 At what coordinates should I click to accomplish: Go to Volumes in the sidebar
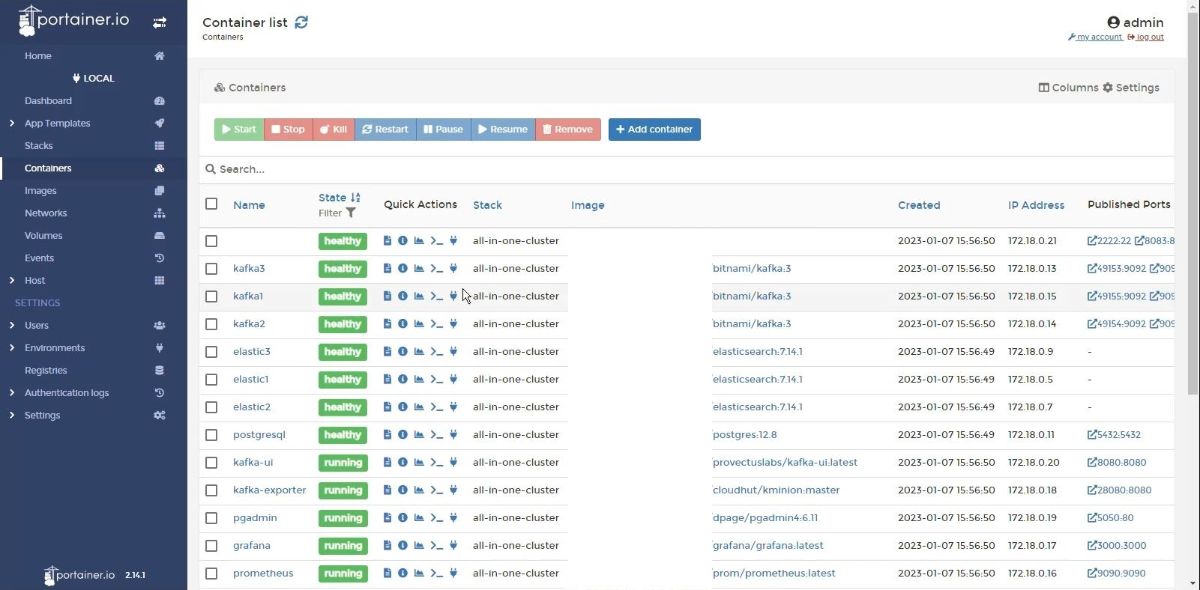(44, 236)
